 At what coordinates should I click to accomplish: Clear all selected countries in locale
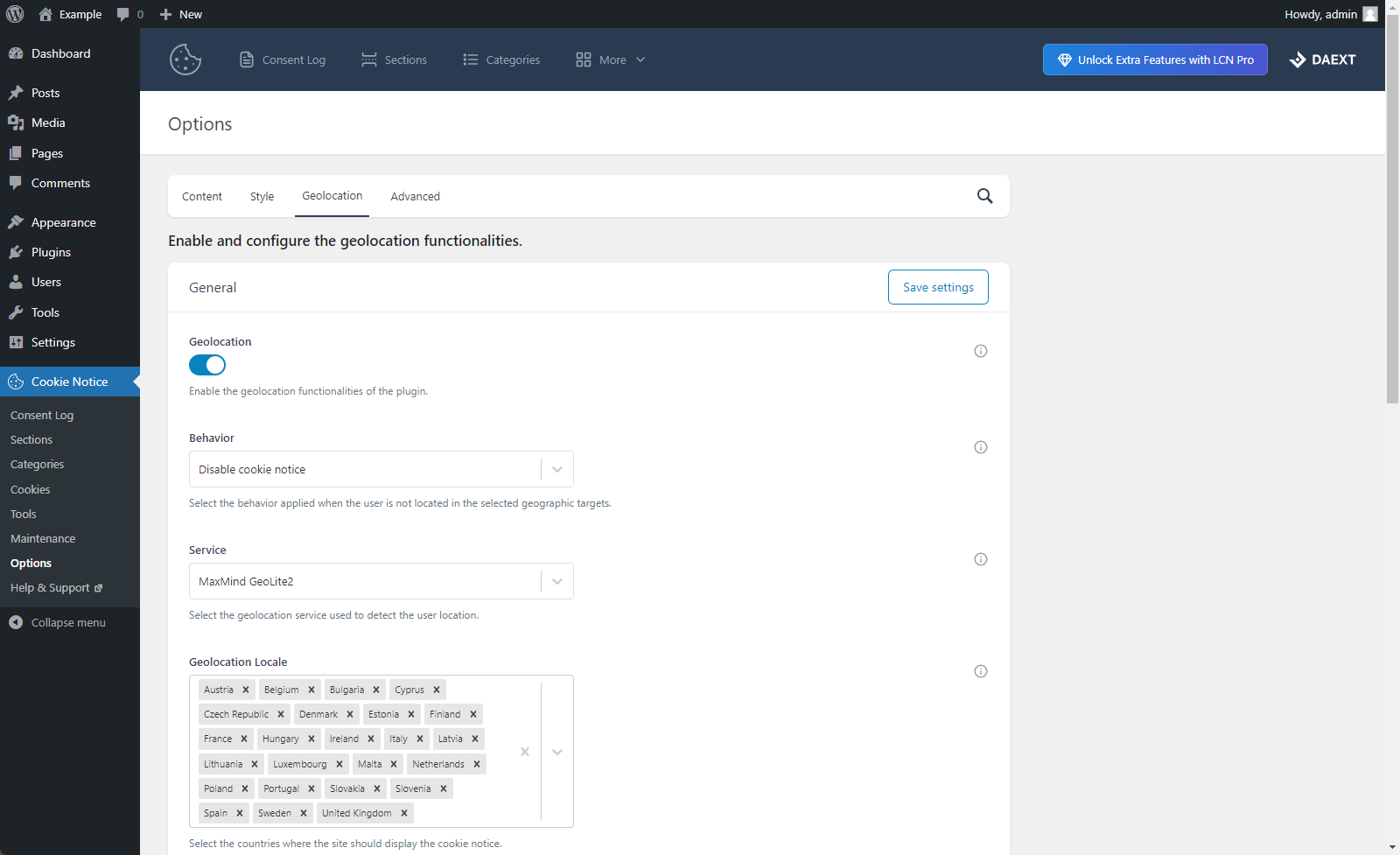[525, 752]
